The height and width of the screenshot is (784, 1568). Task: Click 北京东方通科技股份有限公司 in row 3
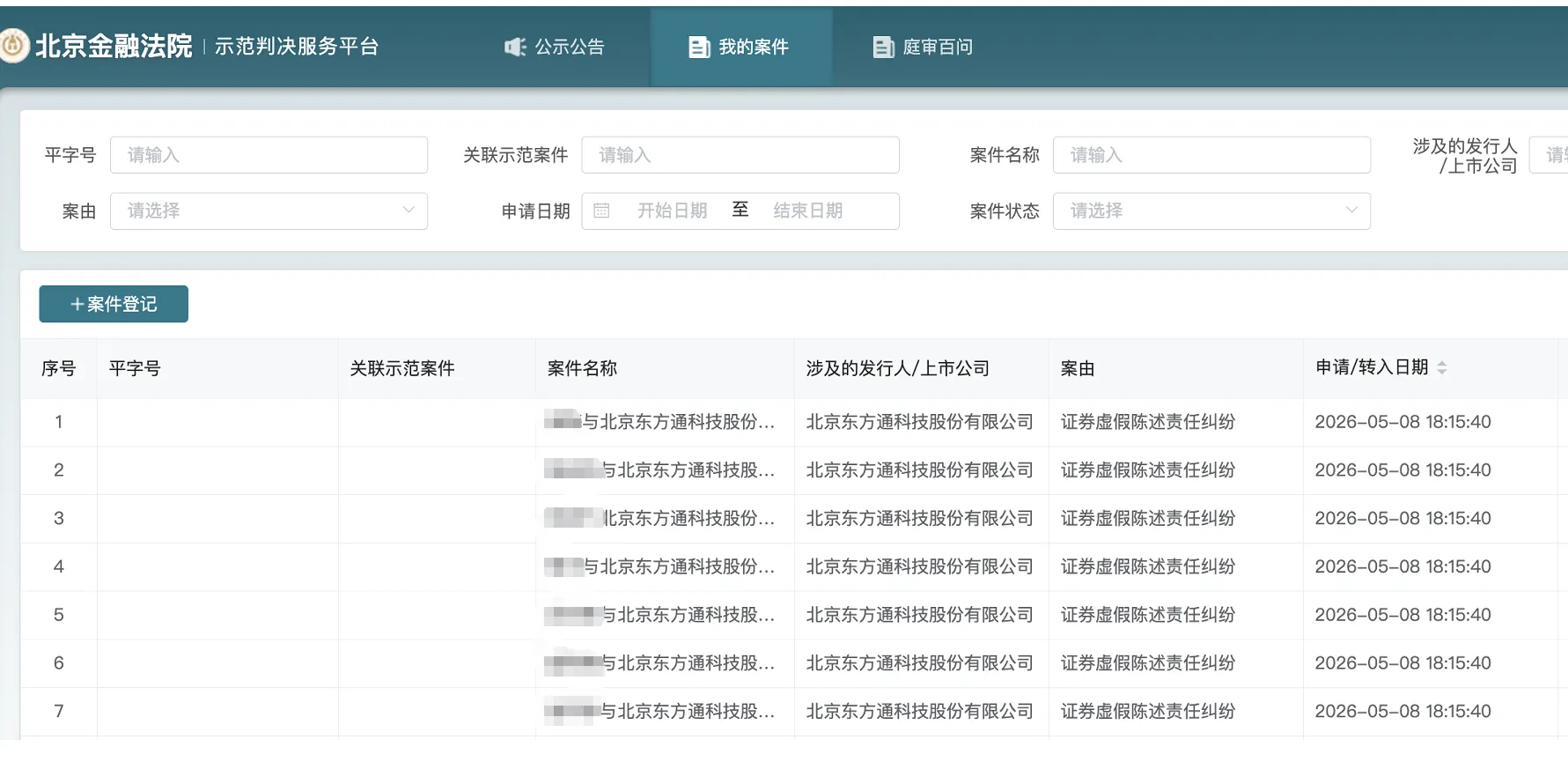[x=920, y=518]
